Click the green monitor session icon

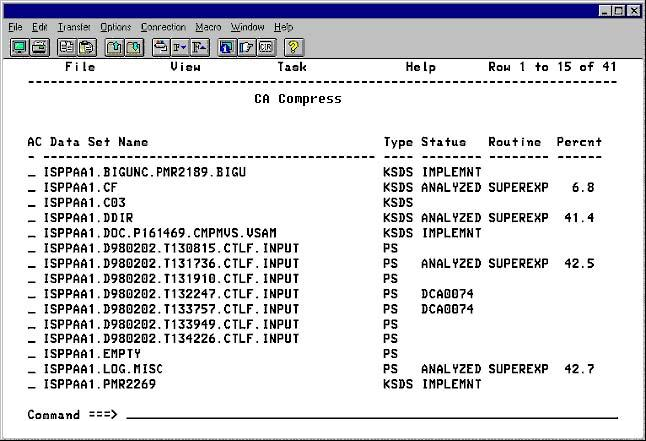19,47
